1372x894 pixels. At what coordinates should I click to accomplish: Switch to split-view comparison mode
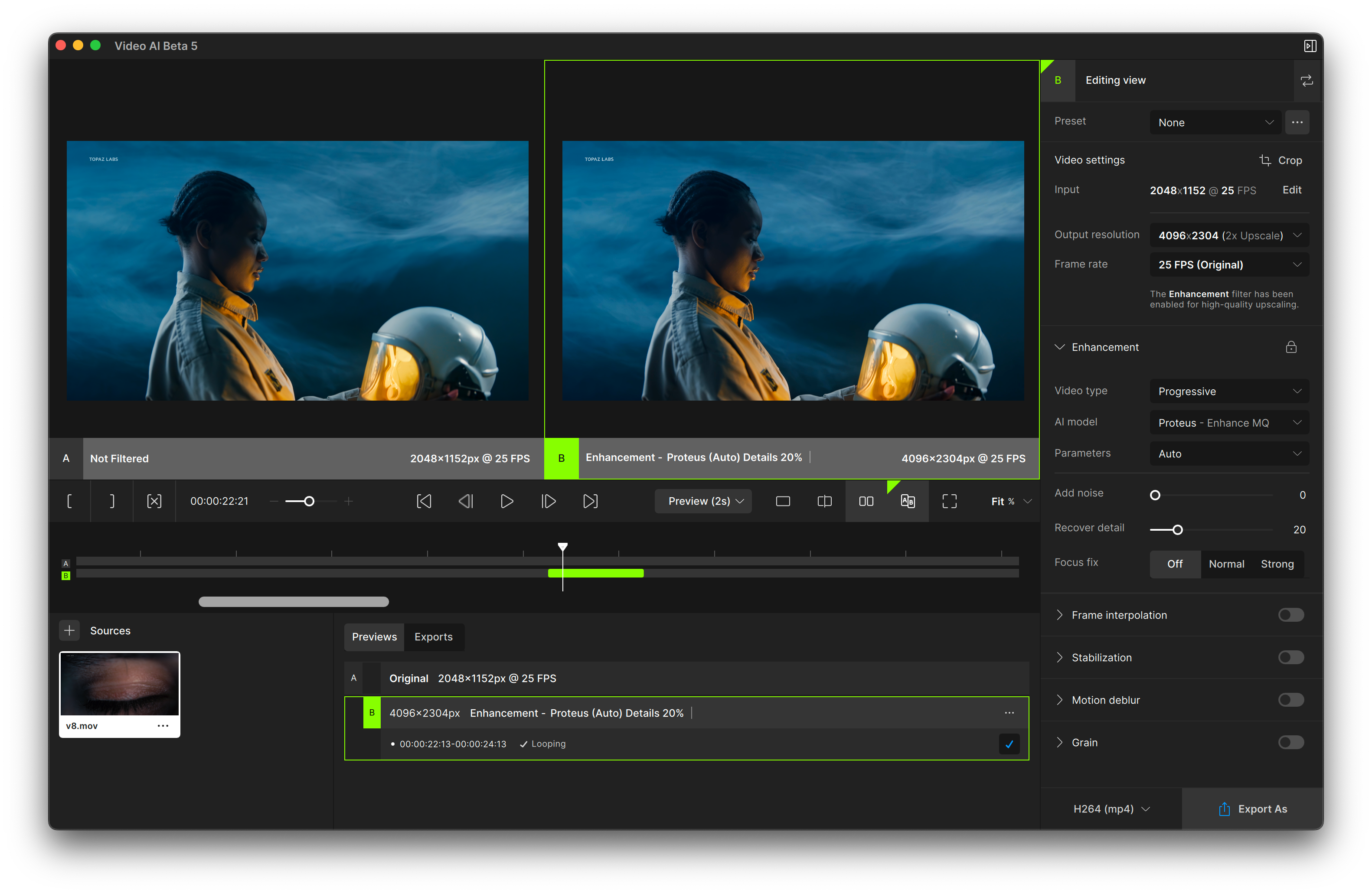824,502
